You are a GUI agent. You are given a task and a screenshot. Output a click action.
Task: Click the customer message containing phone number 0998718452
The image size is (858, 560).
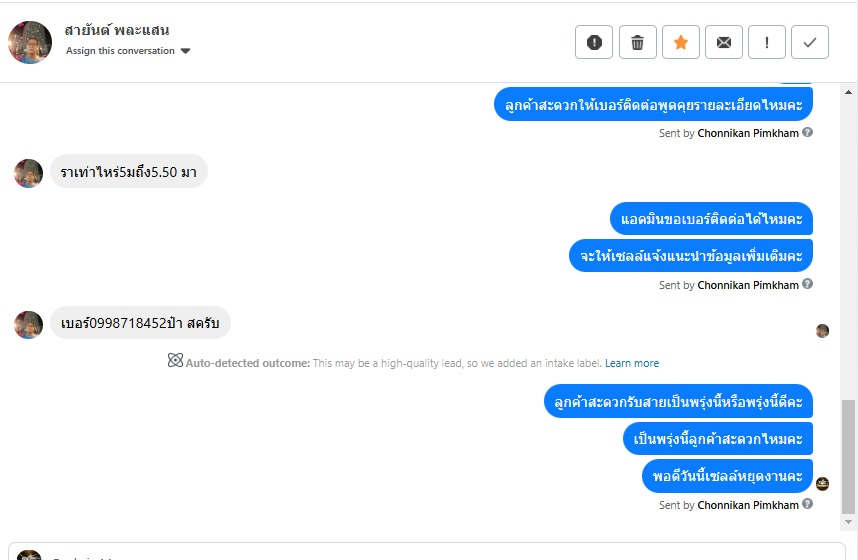coord(140,323)
